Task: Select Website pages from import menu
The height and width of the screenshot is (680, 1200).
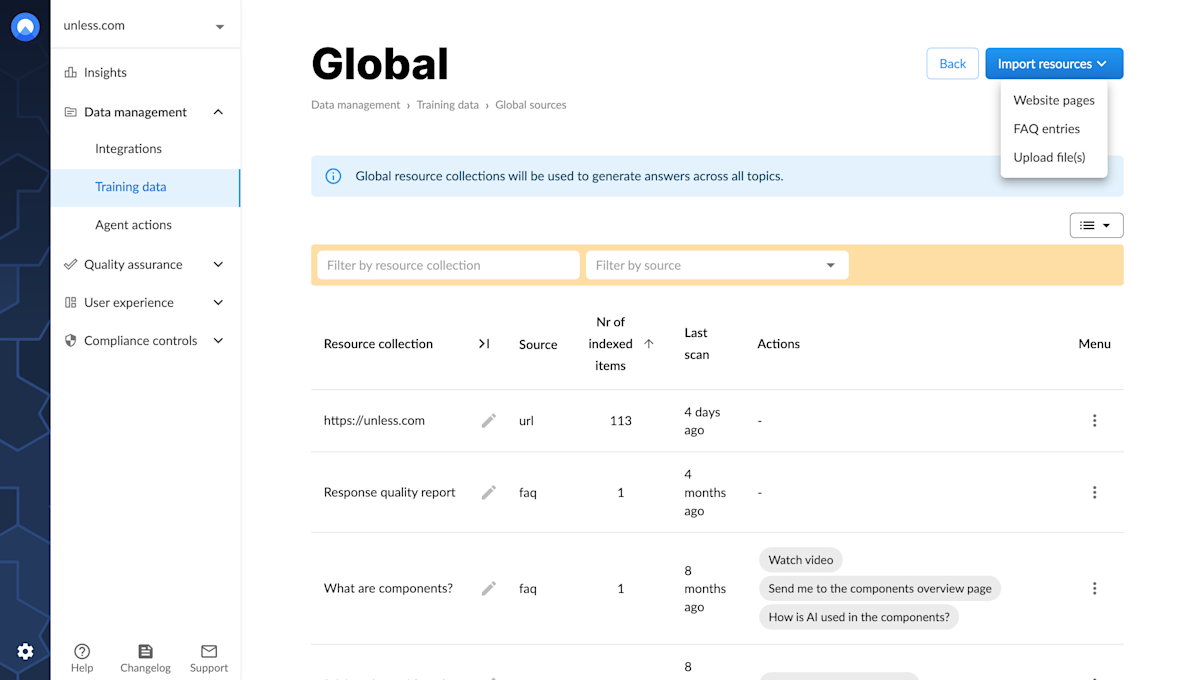Action: (1053, 100)
